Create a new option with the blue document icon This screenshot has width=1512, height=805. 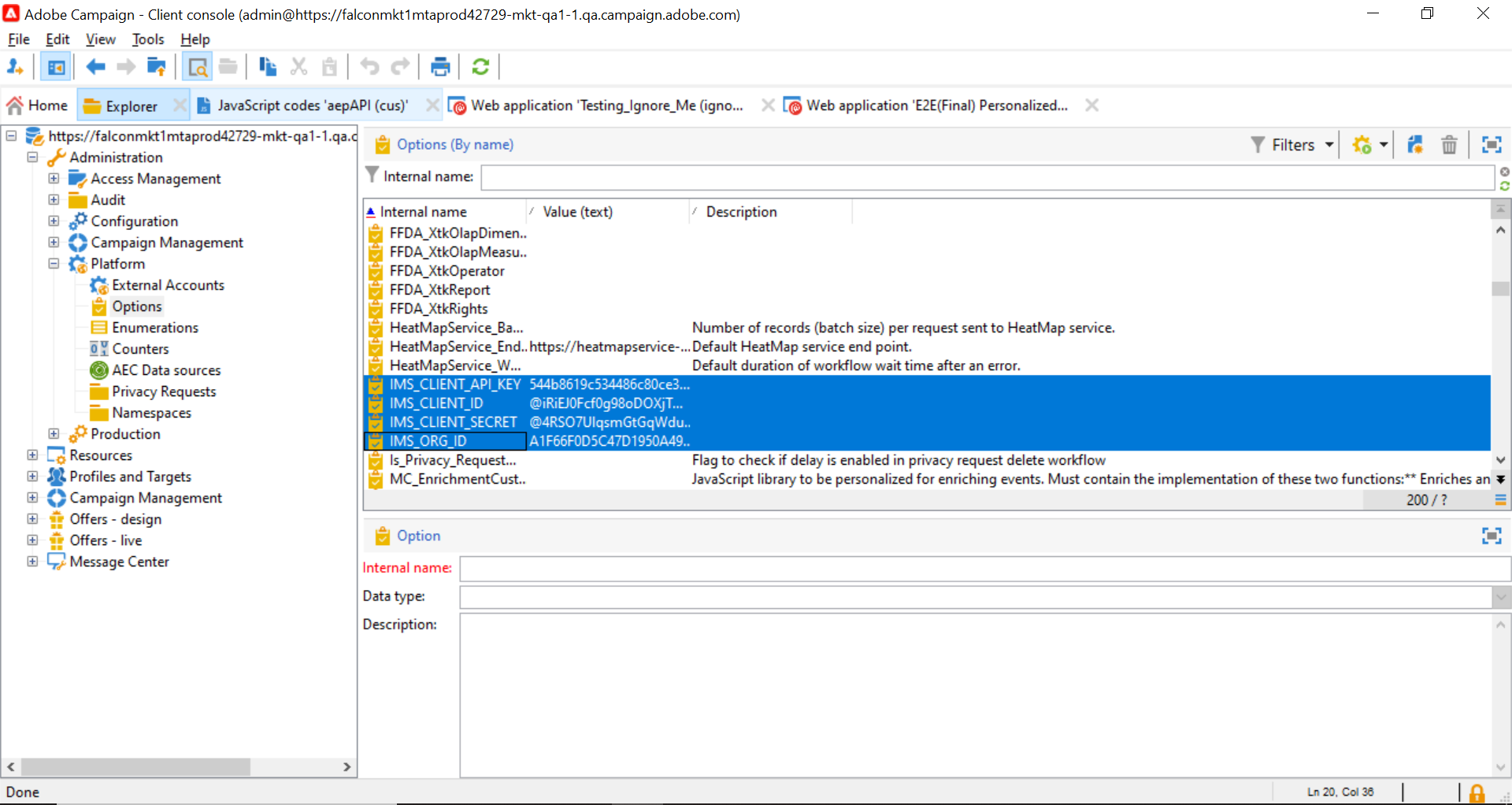point(1415,145)
